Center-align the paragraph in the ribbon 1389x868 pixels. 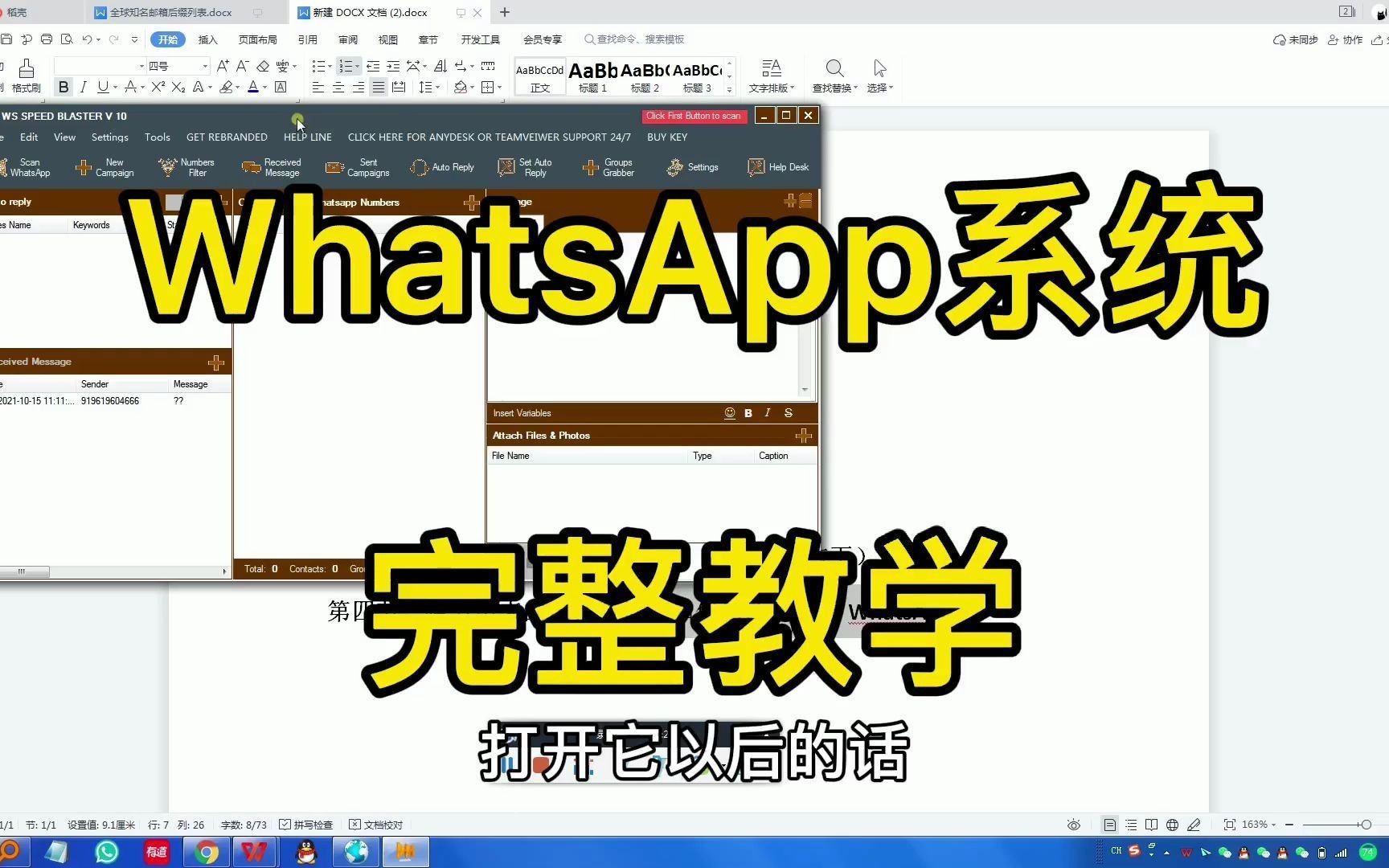coord(338,87)
